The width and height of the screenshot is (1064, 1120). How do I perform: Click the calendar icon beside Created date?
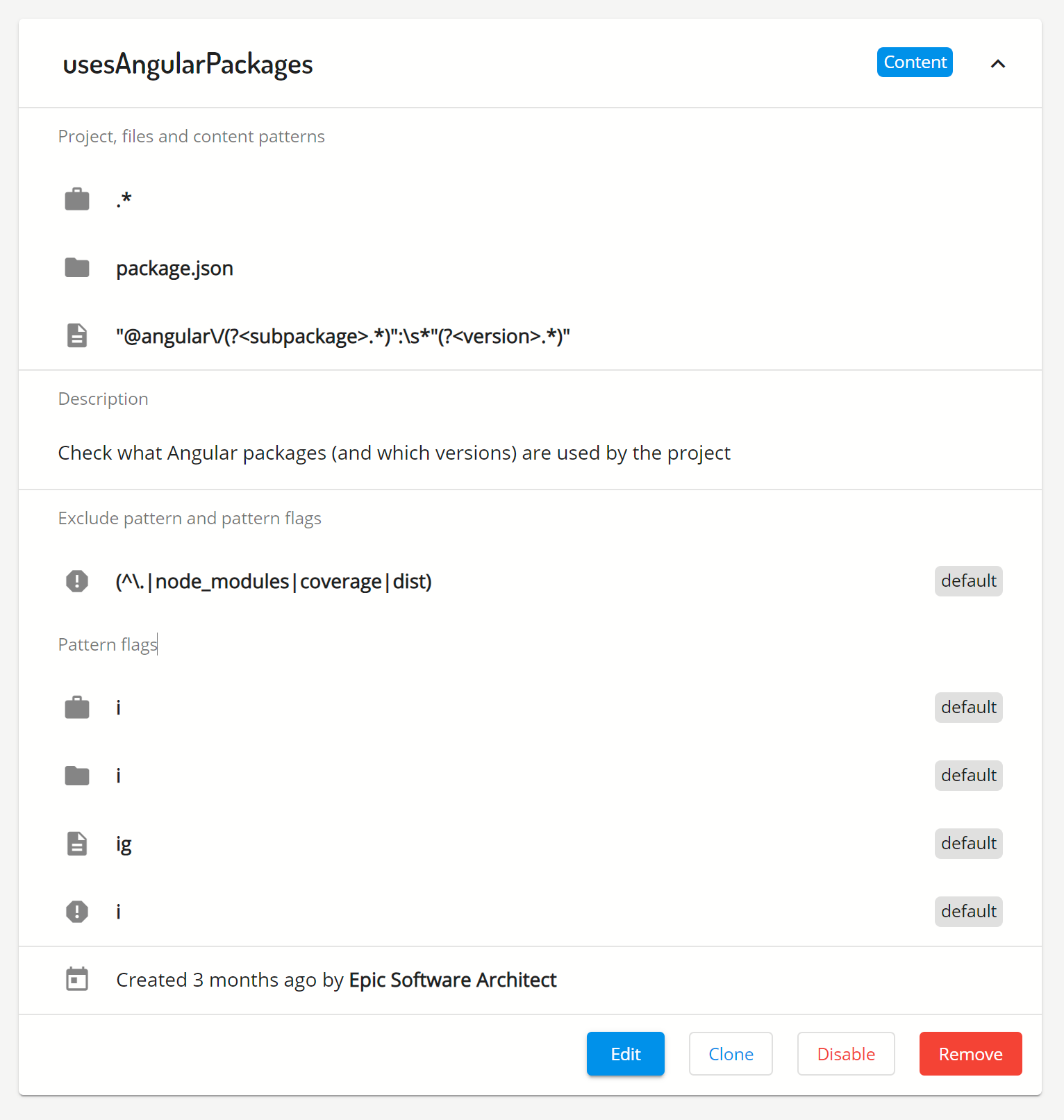pos(77,979)
